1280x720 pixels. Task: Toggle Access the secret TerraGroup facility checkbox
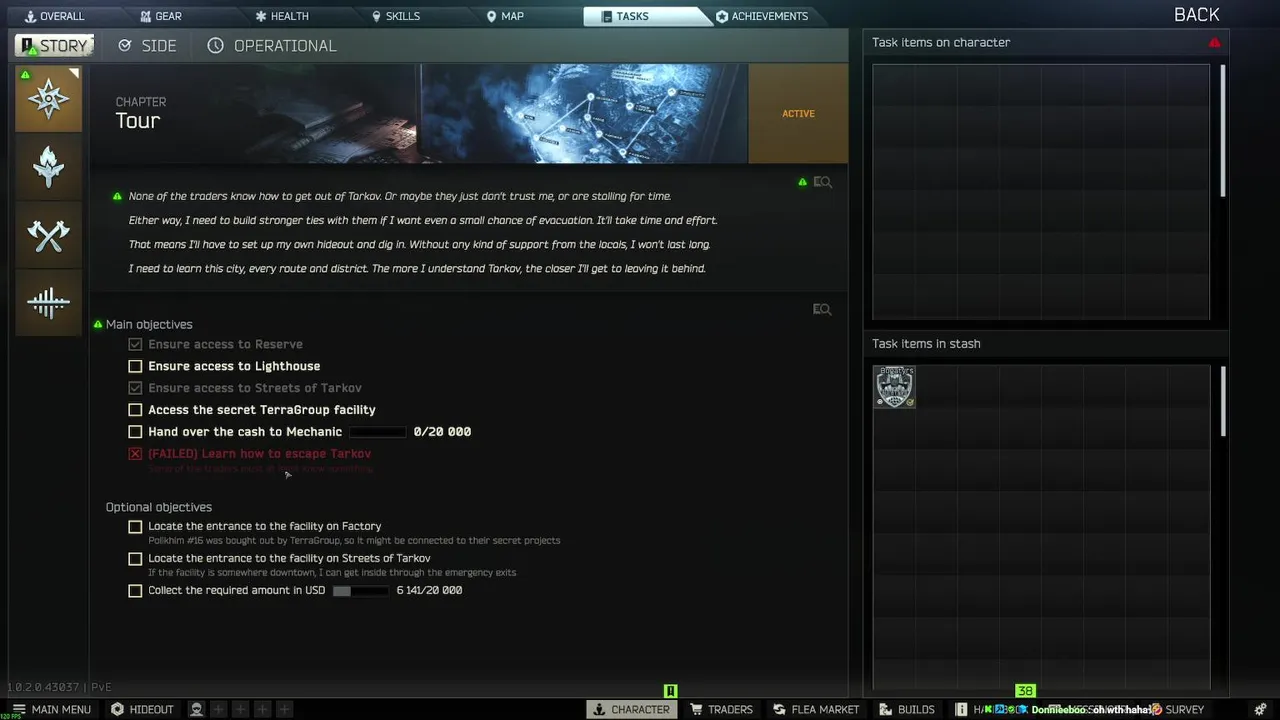tap(135, 410)
